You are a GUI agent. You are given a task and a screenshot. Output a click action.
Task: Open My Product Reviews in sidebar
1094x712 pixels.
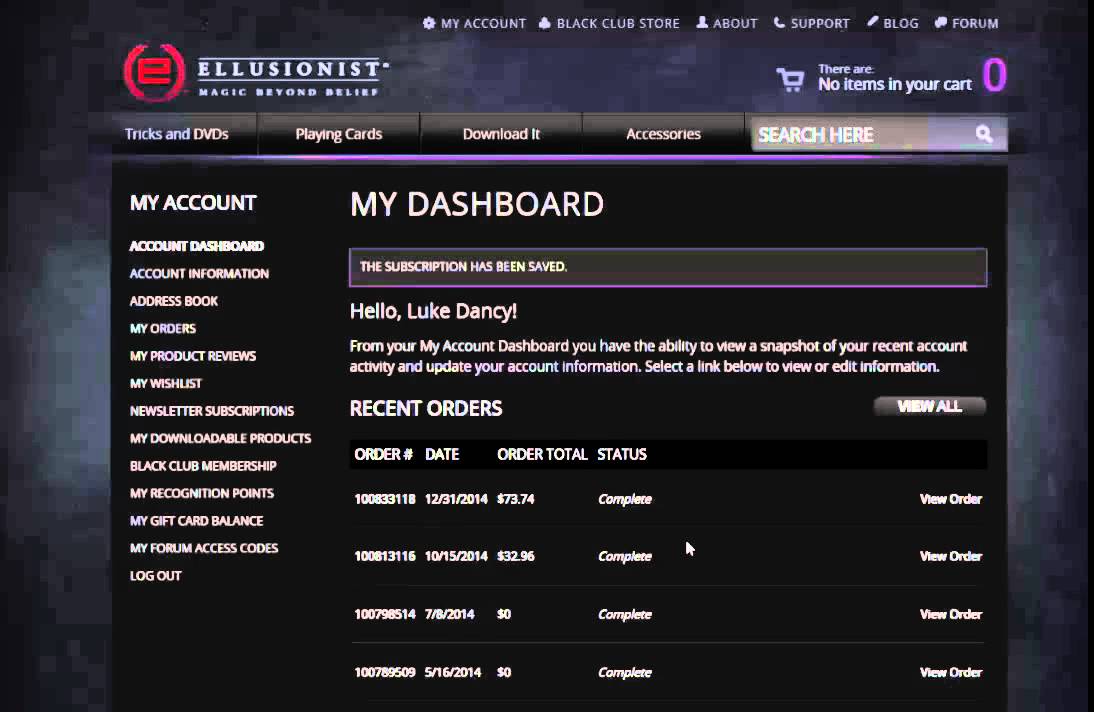(x=193, y=356)
